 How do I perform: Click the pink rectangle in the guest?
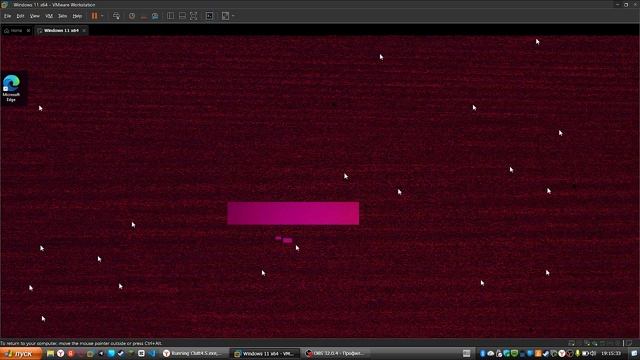pos(293,213)
